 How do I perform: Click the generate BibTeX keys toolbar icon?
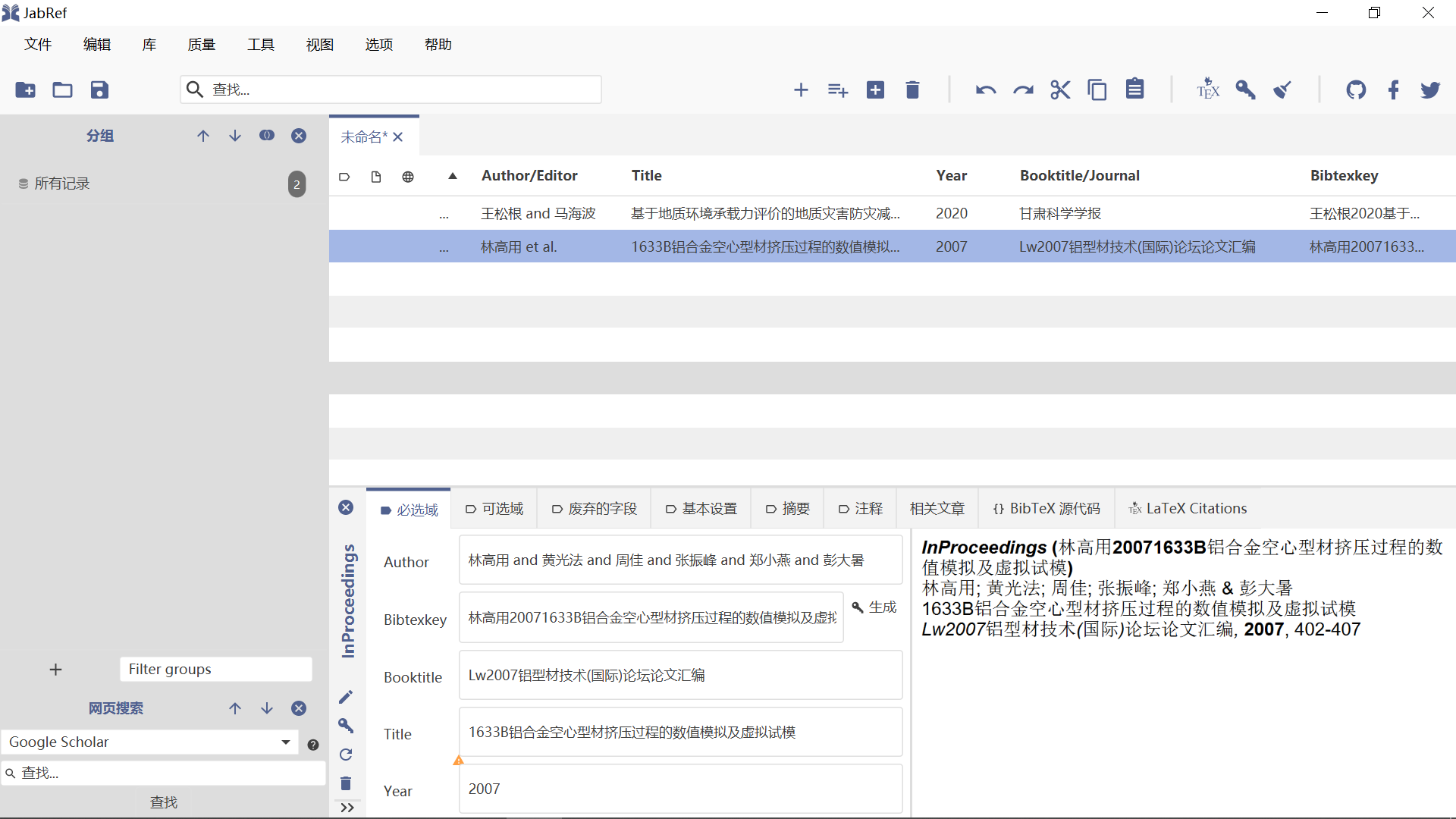pyautogui.click(x=1245, y=90)
